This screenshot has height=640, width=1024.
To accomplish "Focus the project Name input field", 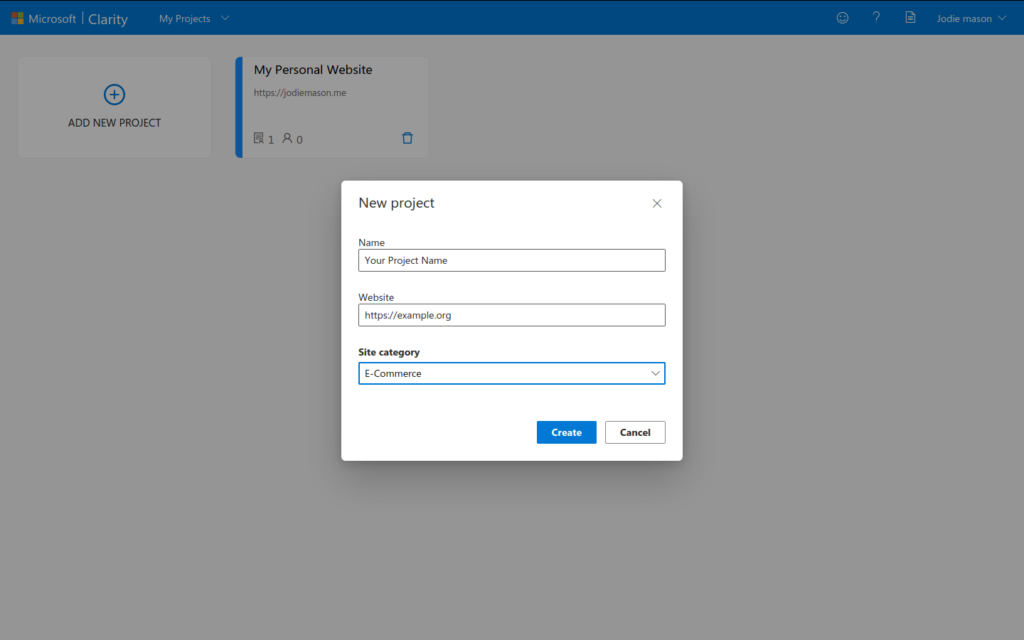I will (511, 260).
